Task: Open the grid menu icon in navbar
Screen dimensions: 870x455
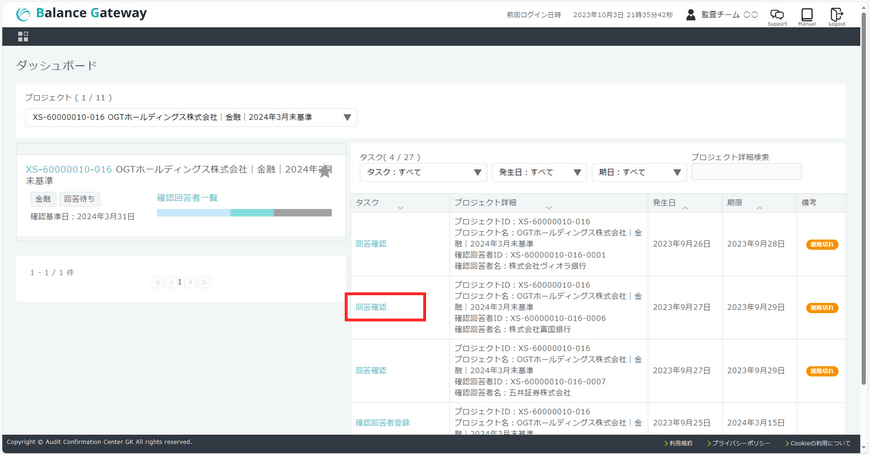Action: pyautogui.click(x=23, y=36)
